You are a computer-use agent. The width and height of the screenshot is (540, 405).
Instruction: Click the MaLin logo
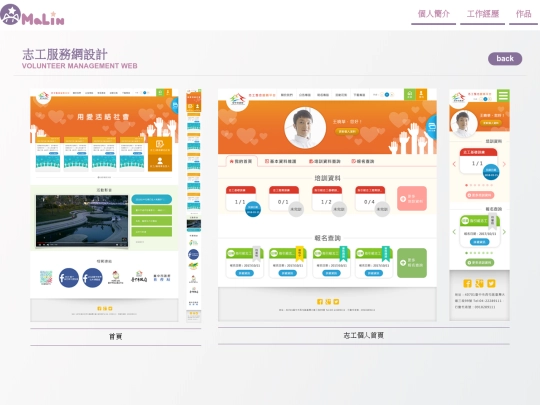(x=32, y=15)
